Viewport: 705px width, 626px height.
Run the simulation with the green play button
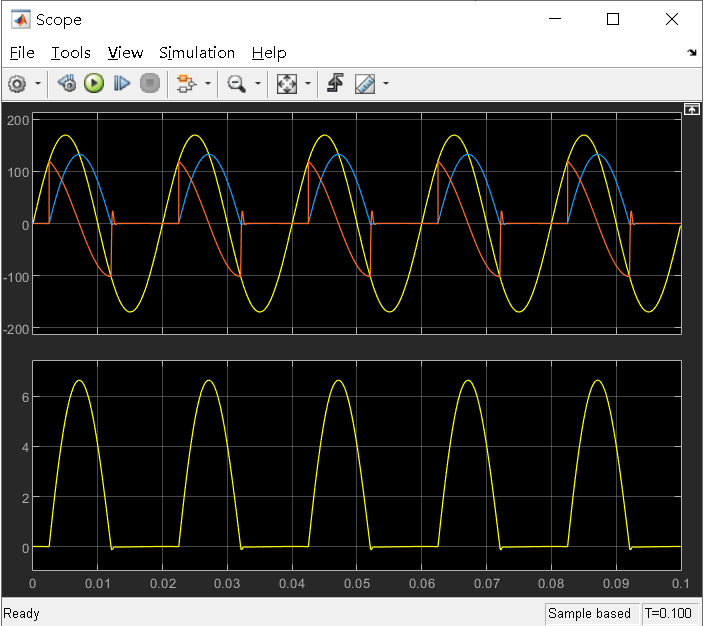(94, 84)
